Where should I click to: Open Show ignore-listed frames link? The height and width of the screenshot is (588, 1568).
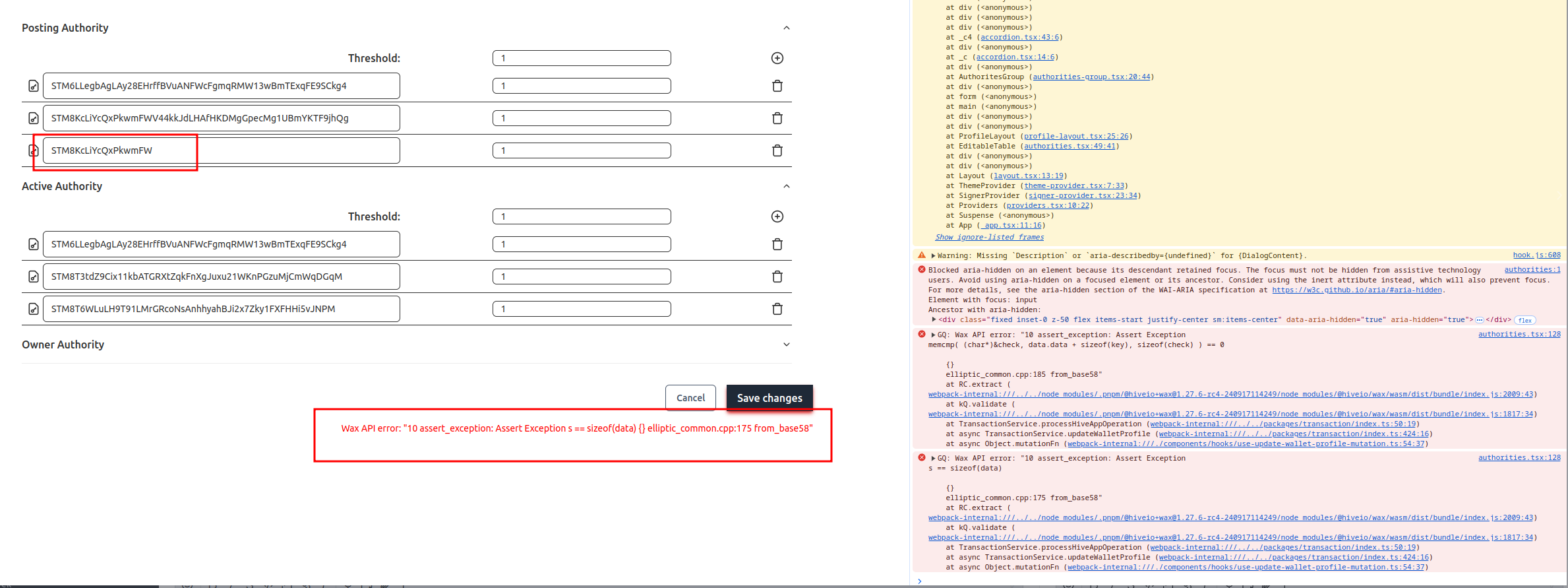click(989, 238)
